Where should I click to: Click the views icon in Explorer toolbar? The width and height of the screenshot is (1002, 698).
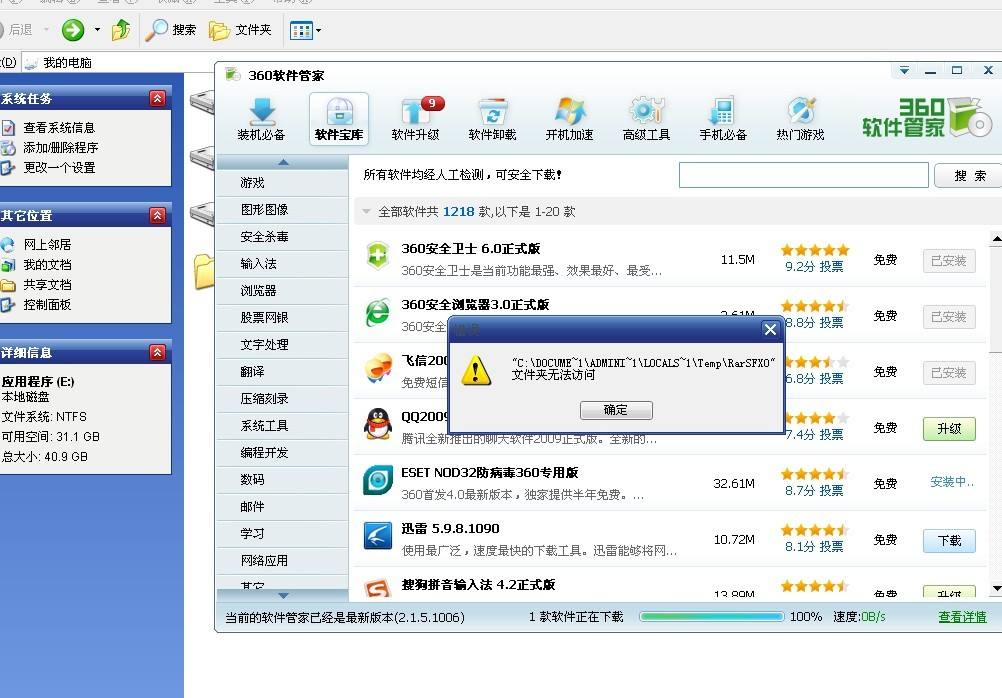click(x=300, y=30)
